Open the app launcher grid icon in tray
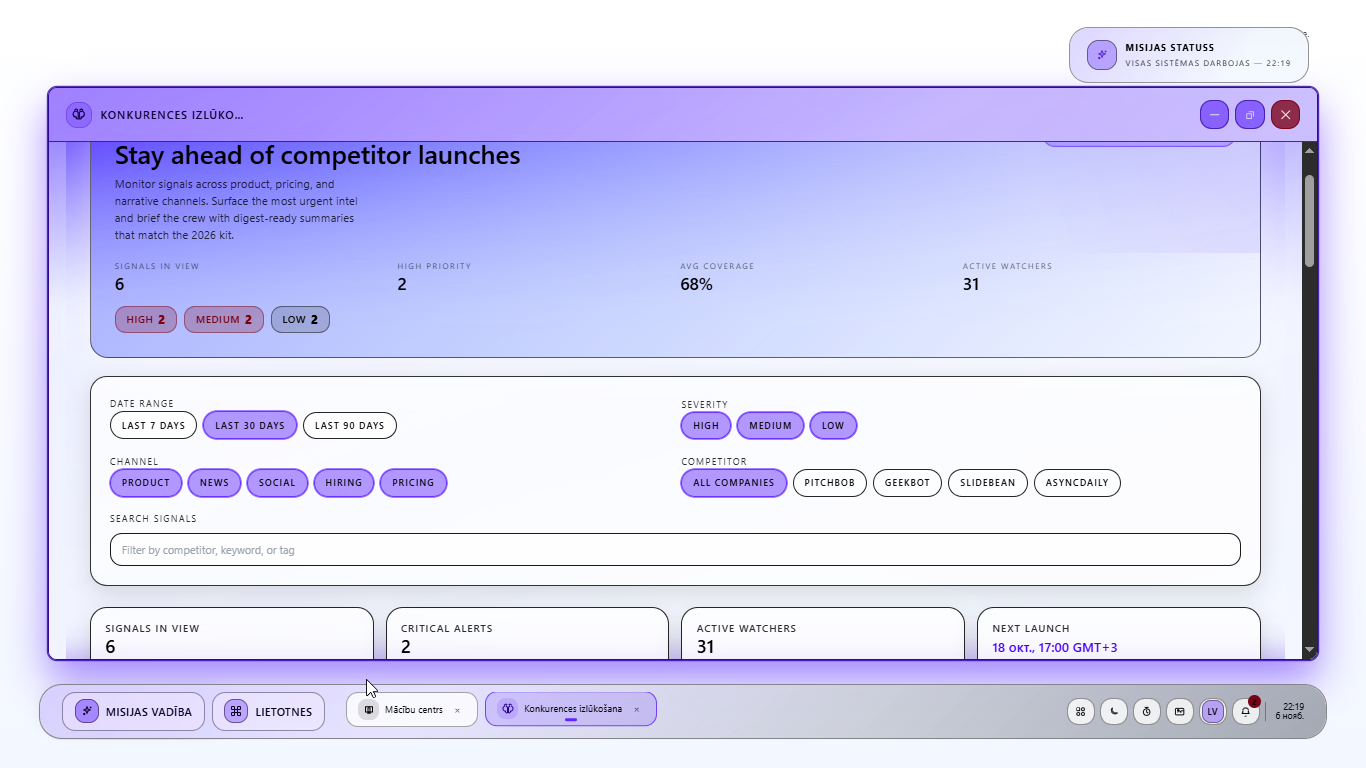 [x=1080, y=711]
